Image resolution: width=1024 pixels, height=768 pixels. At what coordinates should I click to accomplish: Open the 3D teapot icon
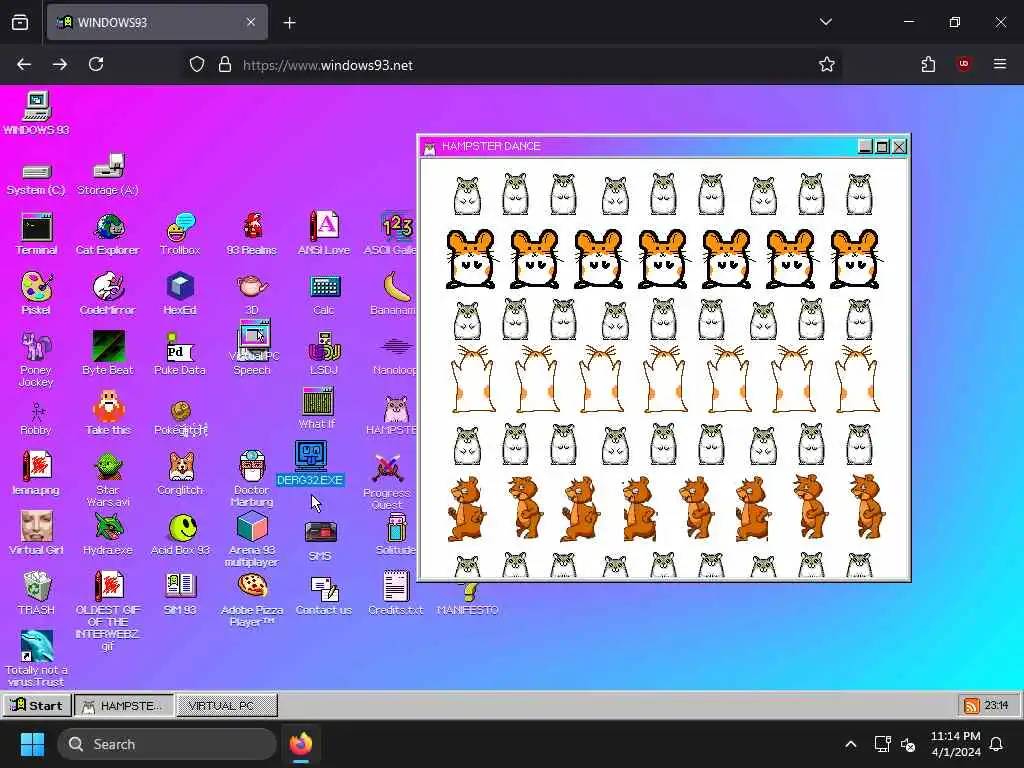[x=252, y=294]
